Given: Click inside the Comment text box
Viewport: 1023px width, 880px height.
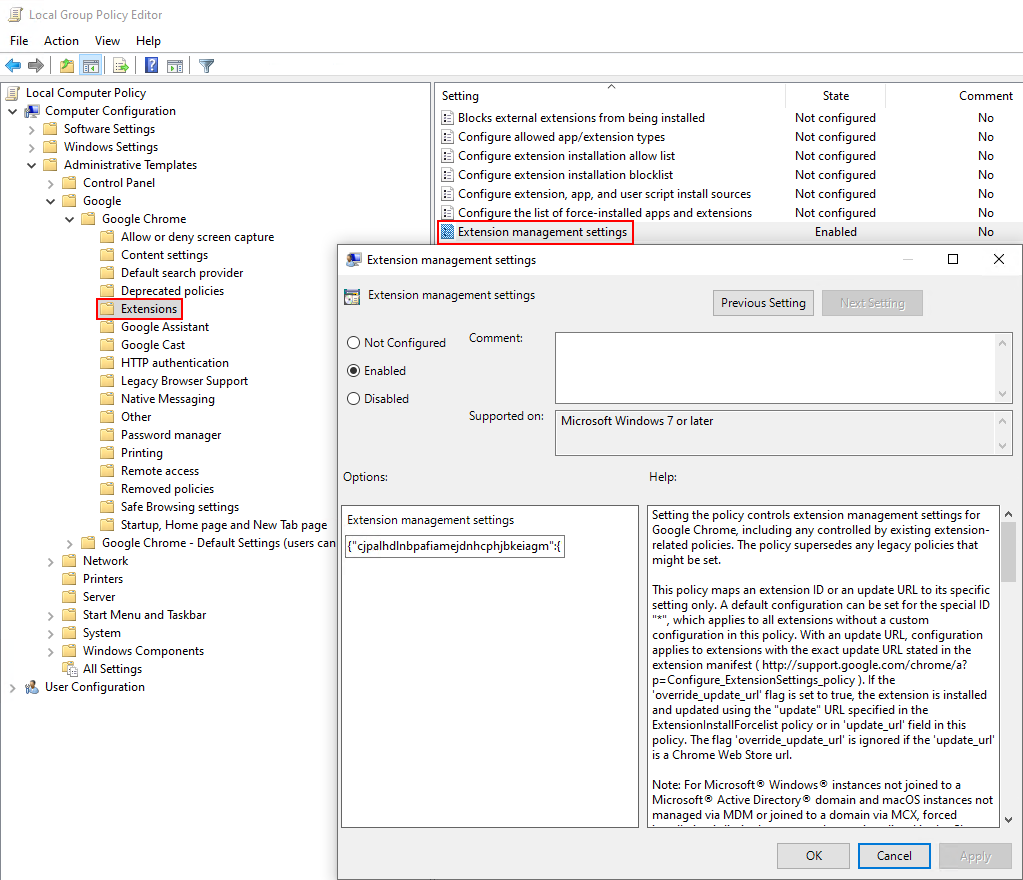Looking at the screenshot, I should pos(775,368).
